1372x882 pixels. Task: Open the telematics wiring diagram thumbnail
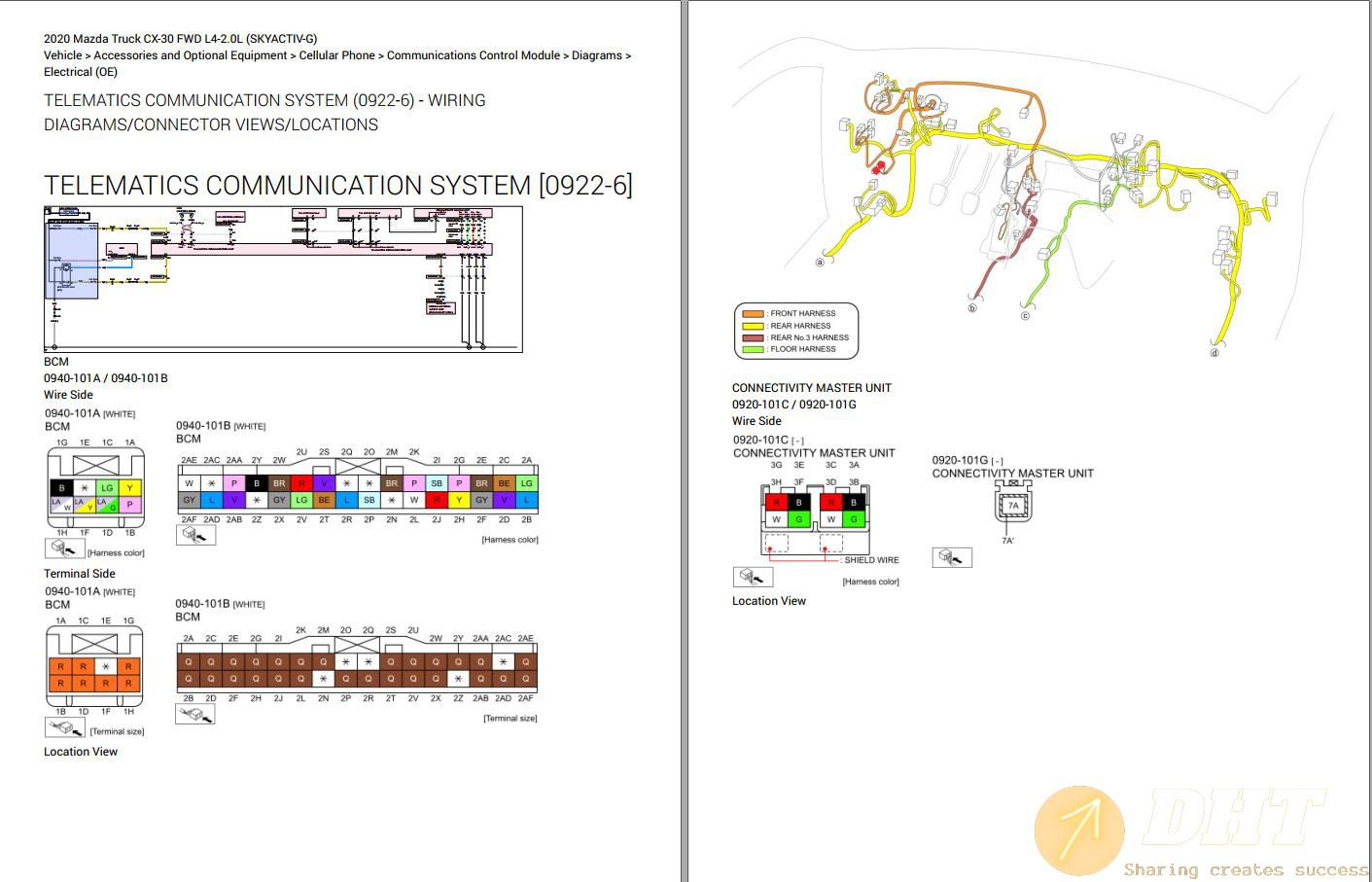(283, 279)
